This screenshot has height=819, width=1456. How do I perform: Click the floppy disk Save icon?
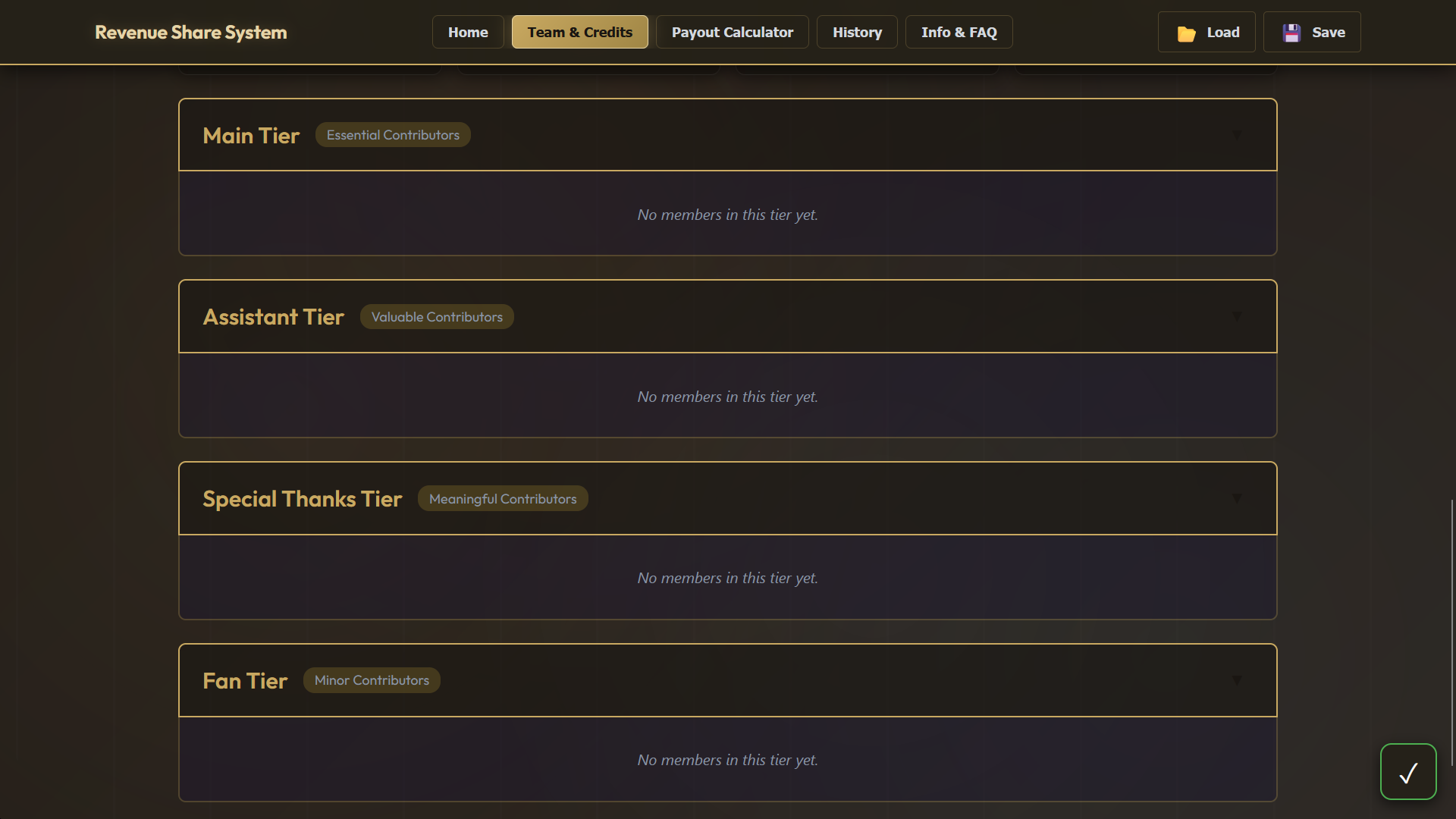pyautogui.click(x=1291, y=32)
